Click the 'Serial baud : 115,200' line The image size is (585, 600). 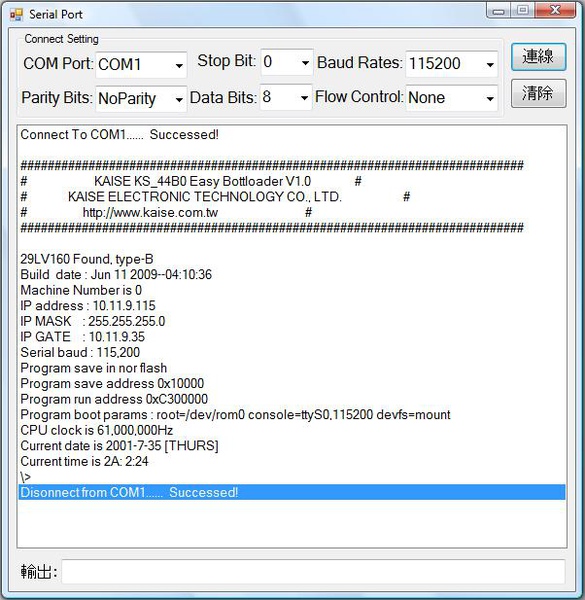80,352
